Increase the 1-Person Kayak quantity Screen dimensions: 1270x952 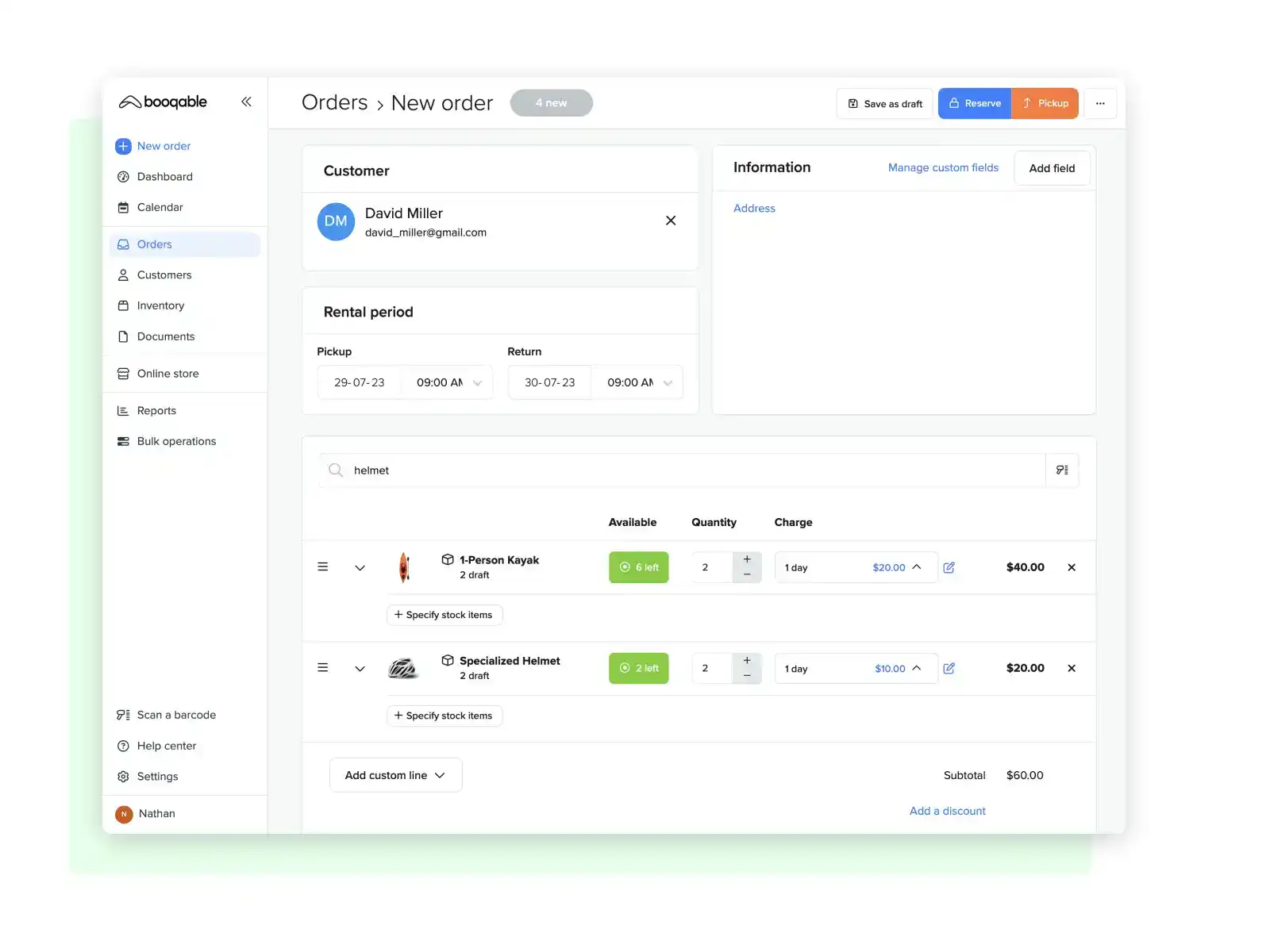747,560
